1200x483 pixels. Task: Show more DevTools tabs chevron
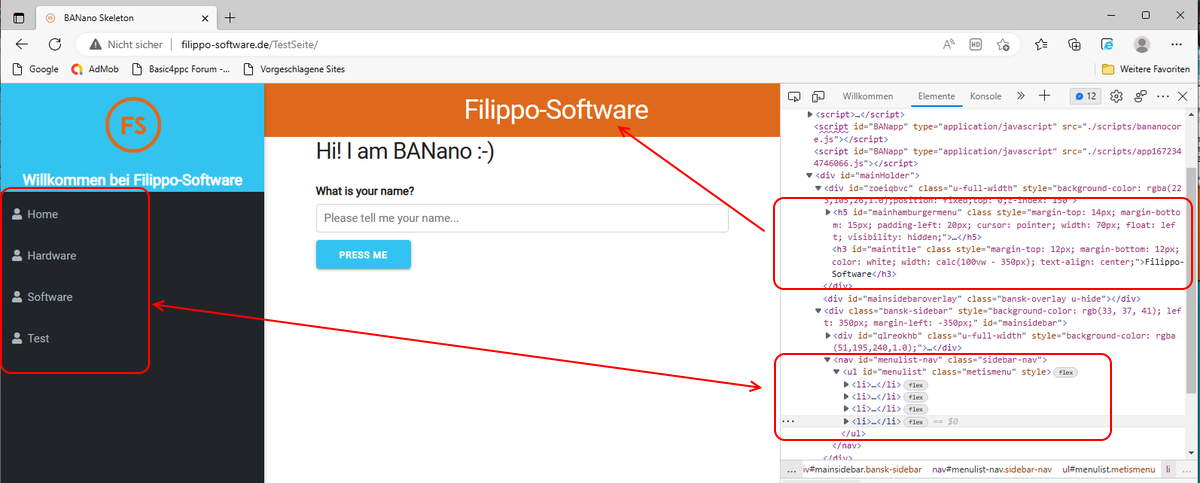[x=1021, y=96]
